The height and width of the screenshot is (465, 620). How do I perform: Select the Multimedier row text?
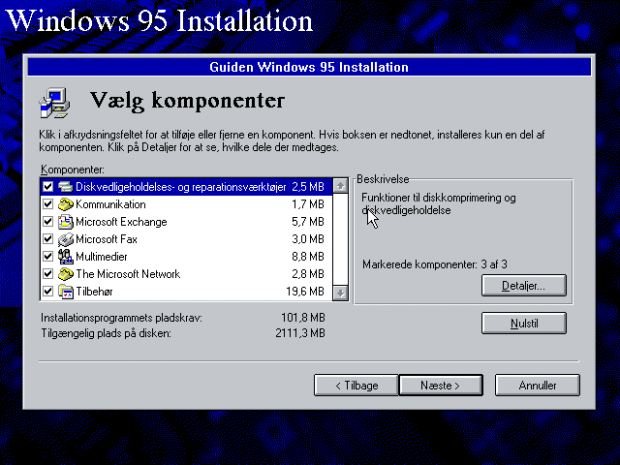(102, 257)
